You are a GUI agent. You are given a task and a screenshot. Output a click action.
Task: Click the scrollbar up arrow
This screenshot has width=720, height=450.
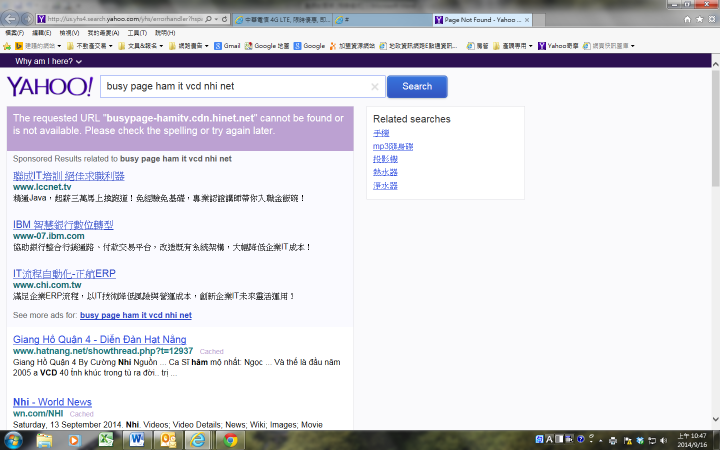click(715, 64)
